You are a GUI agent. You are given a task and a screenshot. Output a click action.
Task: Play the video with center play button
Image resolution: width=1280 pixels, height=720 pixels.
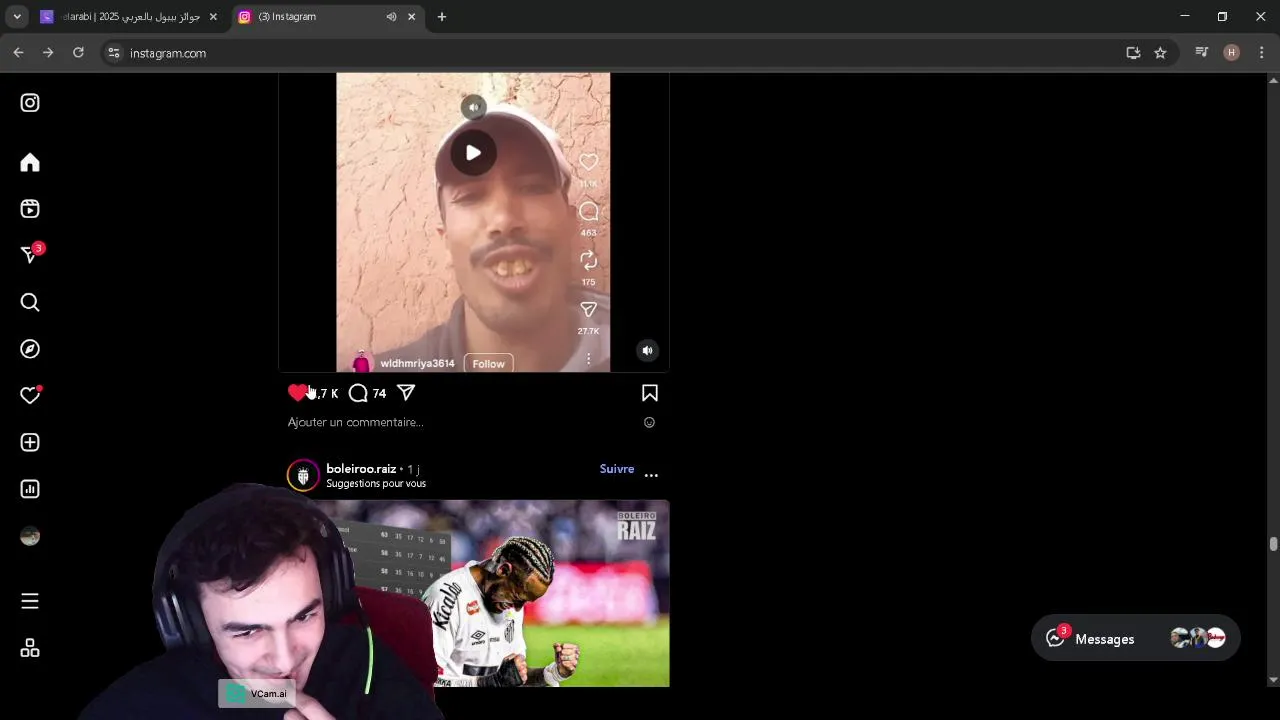pyautogui.click(x=473, y=153)
